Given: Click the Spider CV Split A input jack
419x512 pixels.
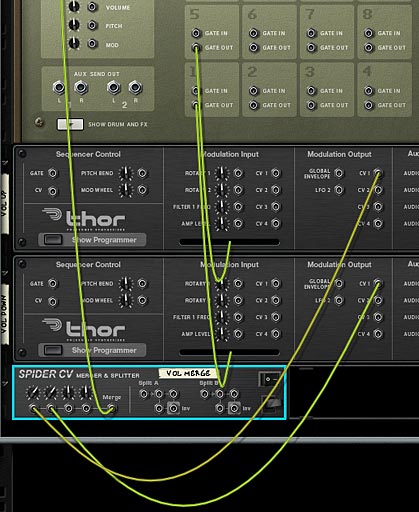Looking at the screenshot, I should point(144,394).
